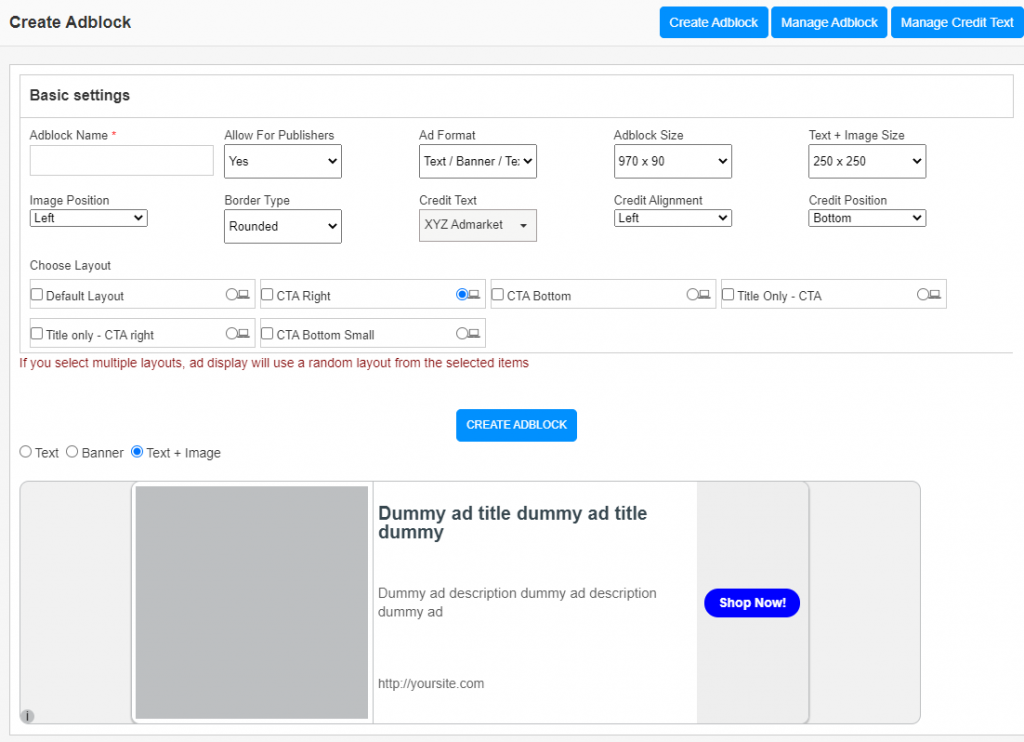Select the Banner preview radio button
The image size is (1024, 742).
pos(71,452)
